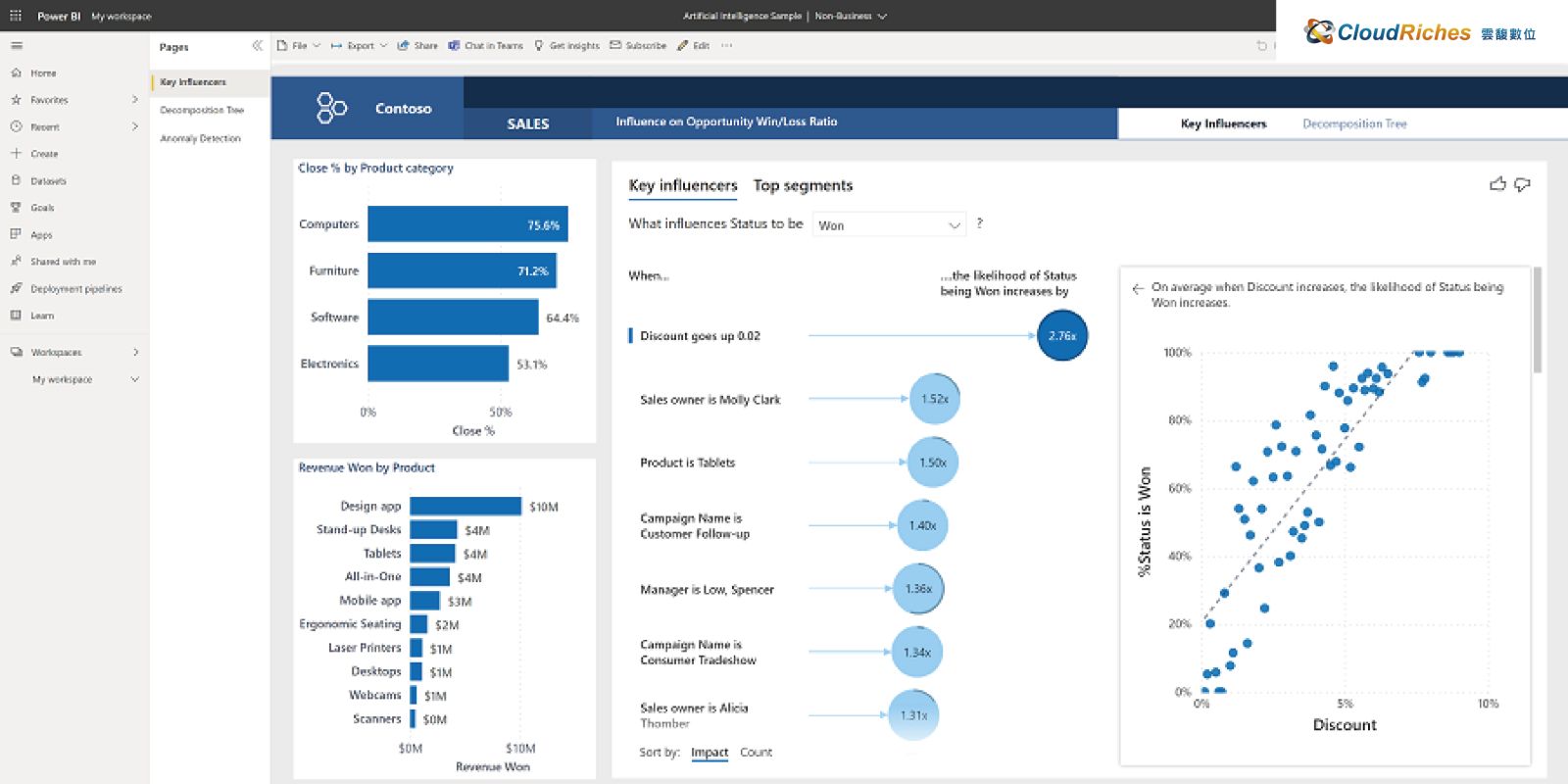Open the app launcher waffle icon
The height and width of the screenshot is (784, 1568).
point(16,16)
